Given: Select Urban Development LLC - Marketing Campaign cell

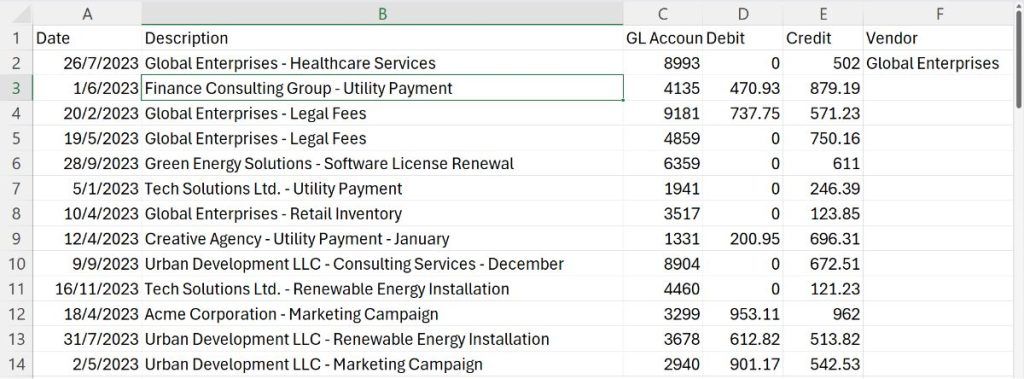Looking at the screenshot, I should click(x=382, y=365).
